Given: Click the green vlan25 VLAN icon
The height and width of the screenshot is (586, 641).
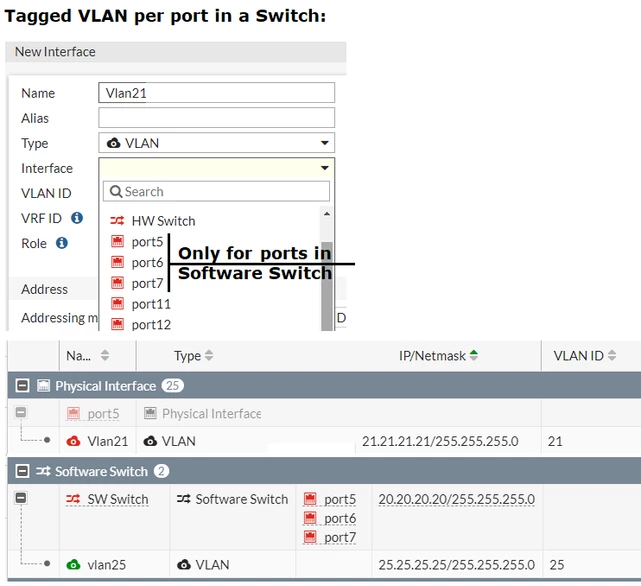Looking at the screenshot, I should (x=73, y=565).
